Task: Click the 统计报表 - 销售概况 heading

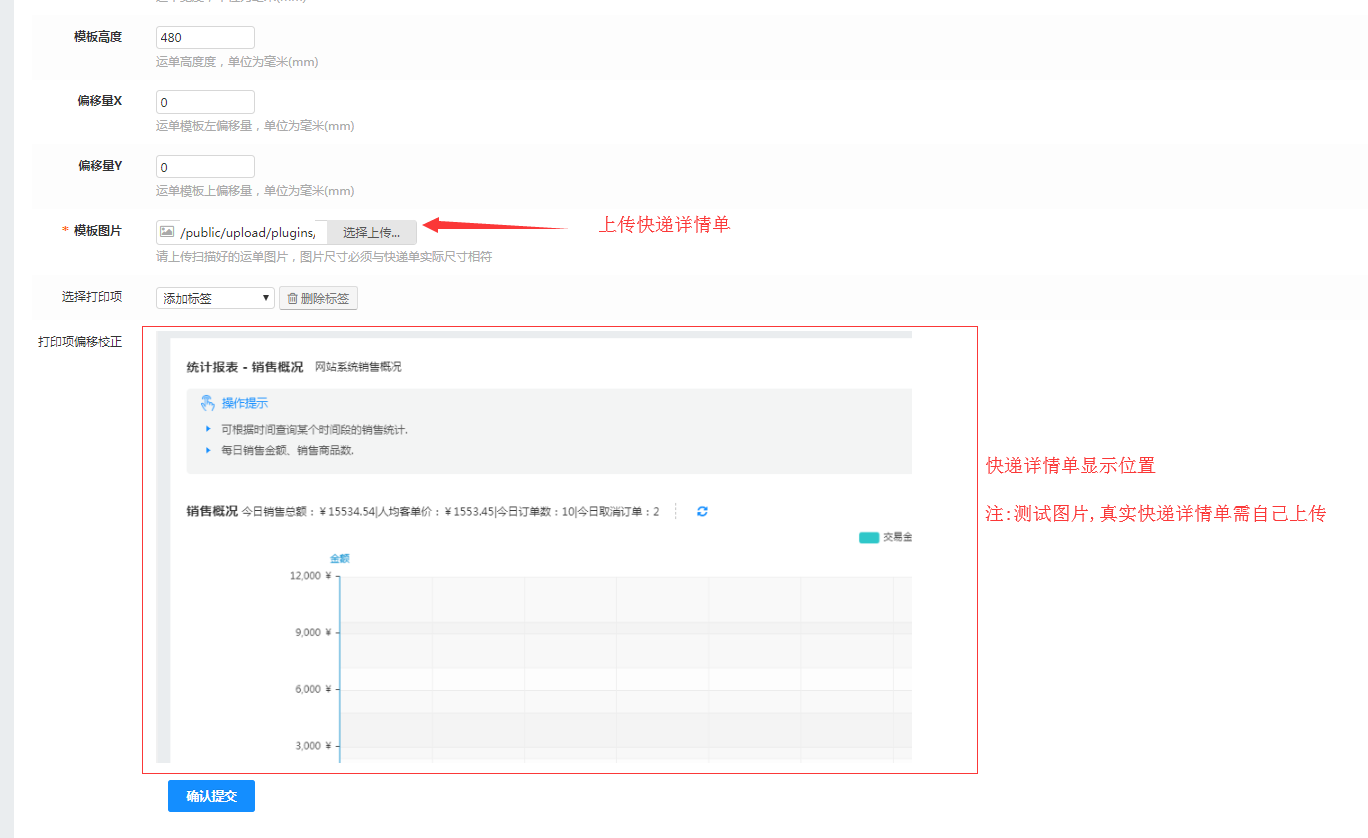Action: click(x=244, y=367)
